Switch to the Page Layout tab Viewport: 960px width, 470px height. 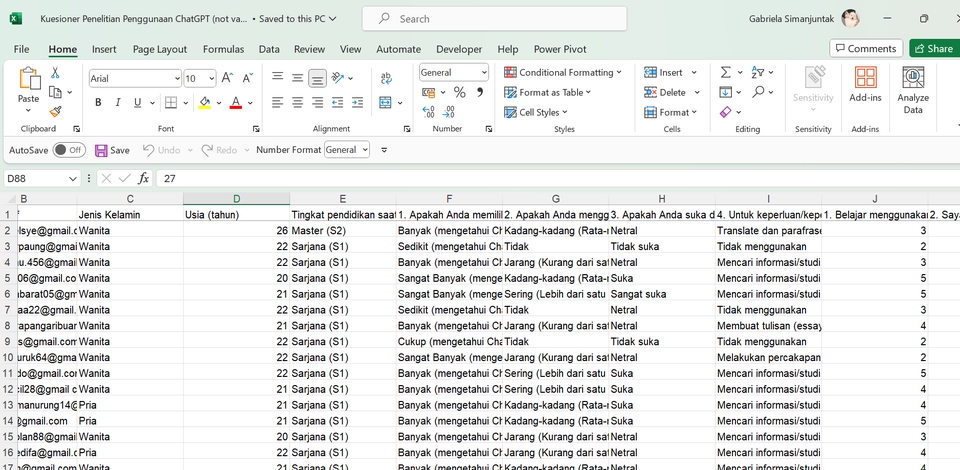(x=160, y=49)
